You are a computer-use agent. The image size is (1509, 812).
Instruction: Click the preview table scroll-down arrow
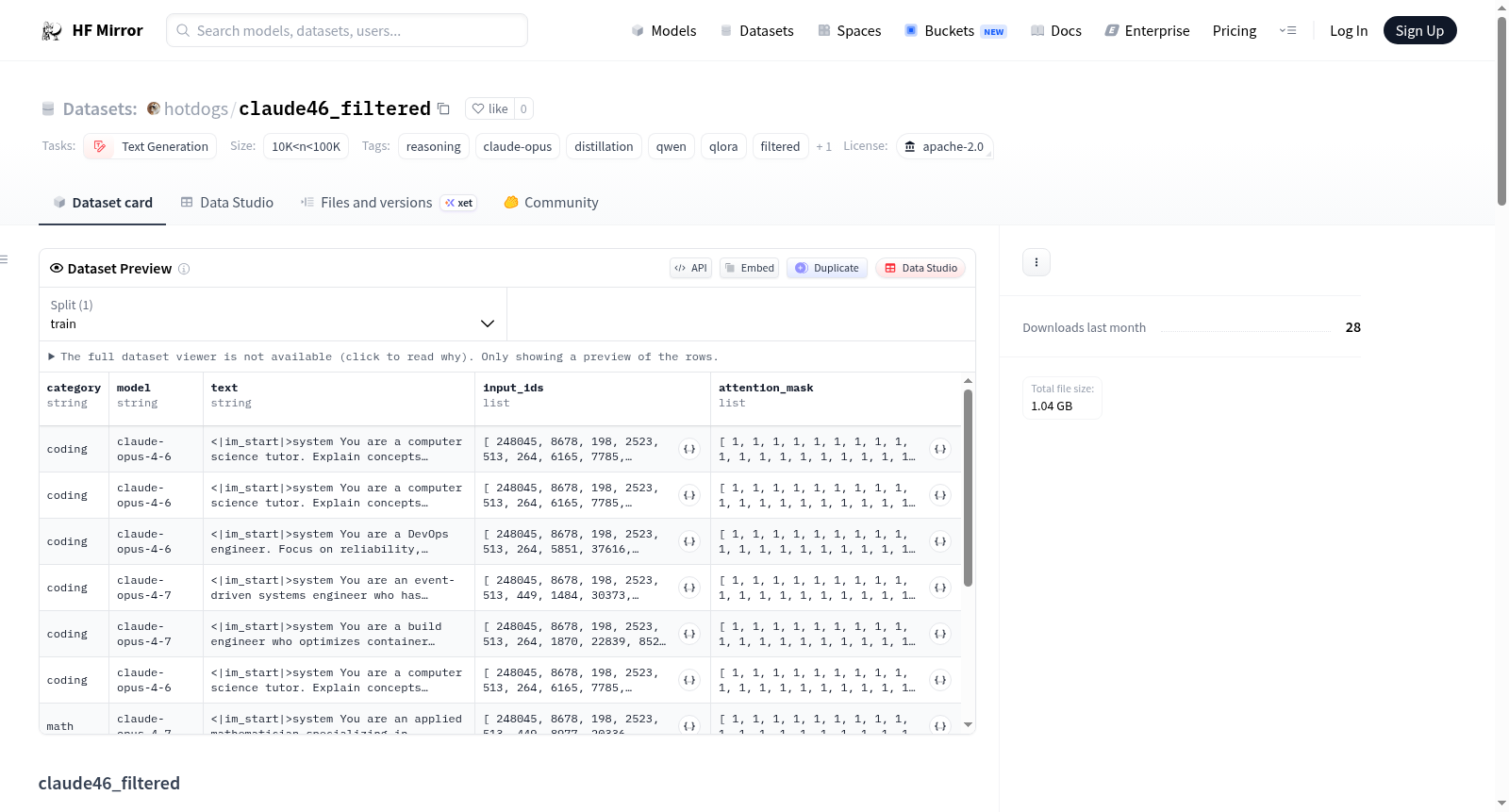[968, 725]
